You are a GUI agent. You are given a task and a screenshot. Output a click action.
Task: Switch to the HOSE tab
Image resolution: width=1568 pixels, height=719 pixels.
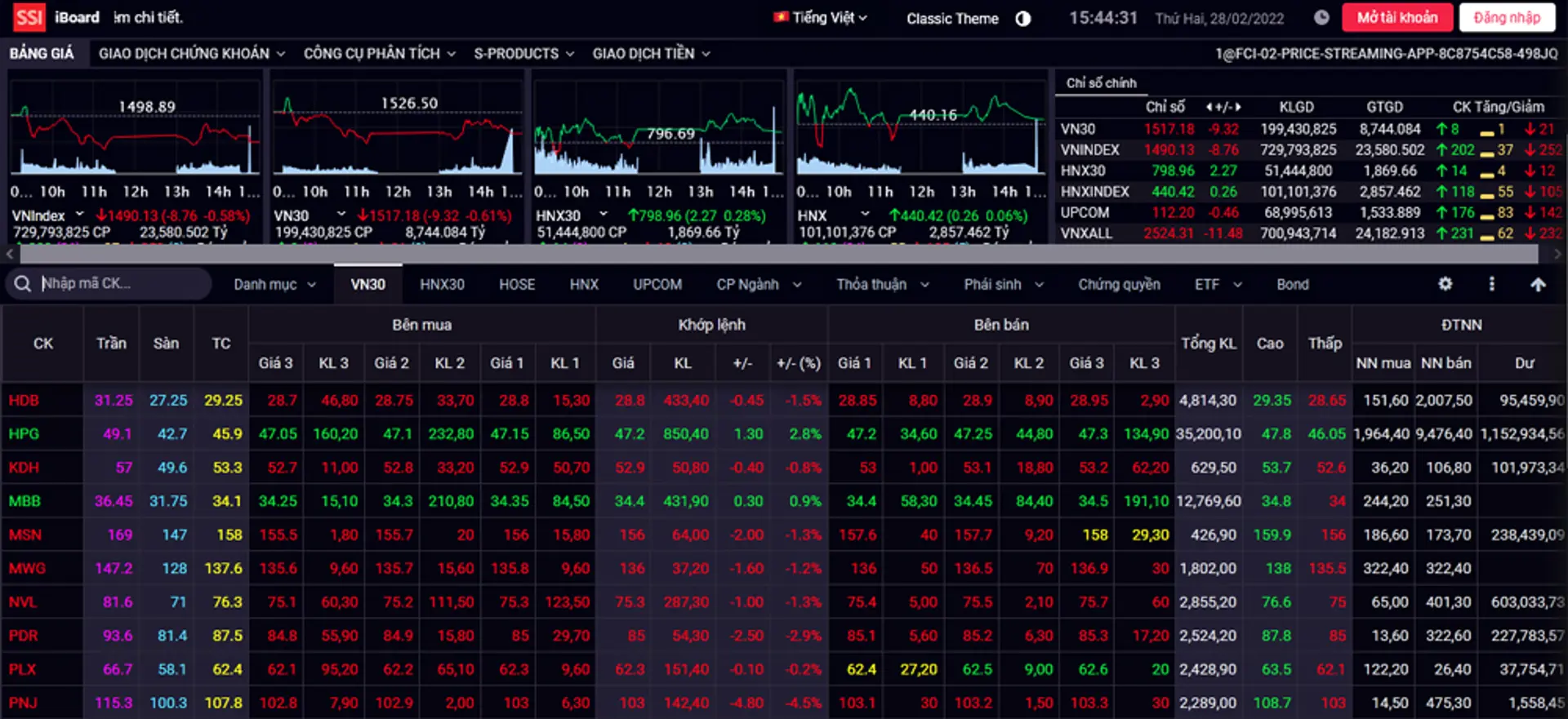point(517,285)
